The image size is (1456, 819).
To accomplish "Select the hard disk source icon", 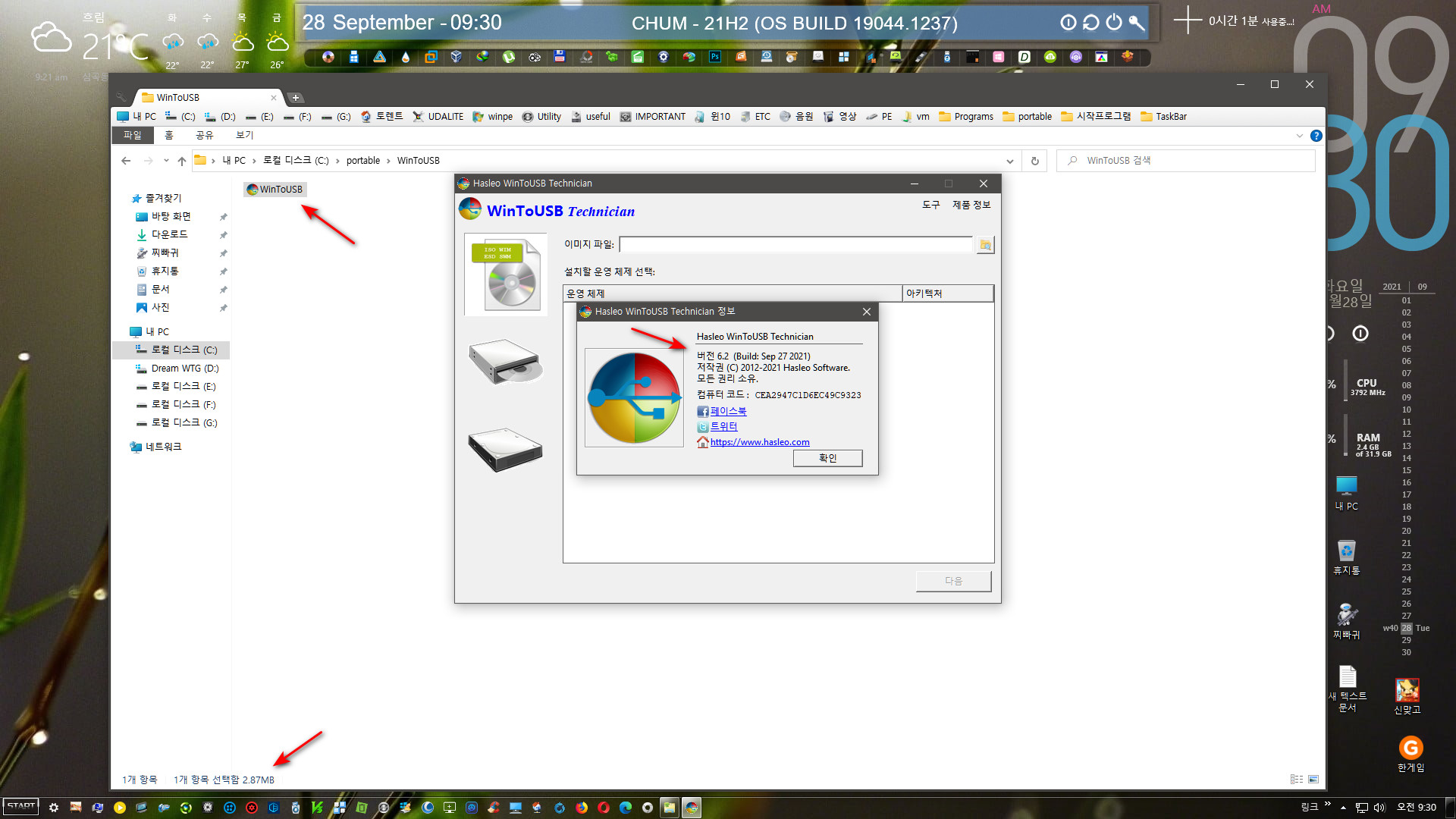I will coord(506,450).
